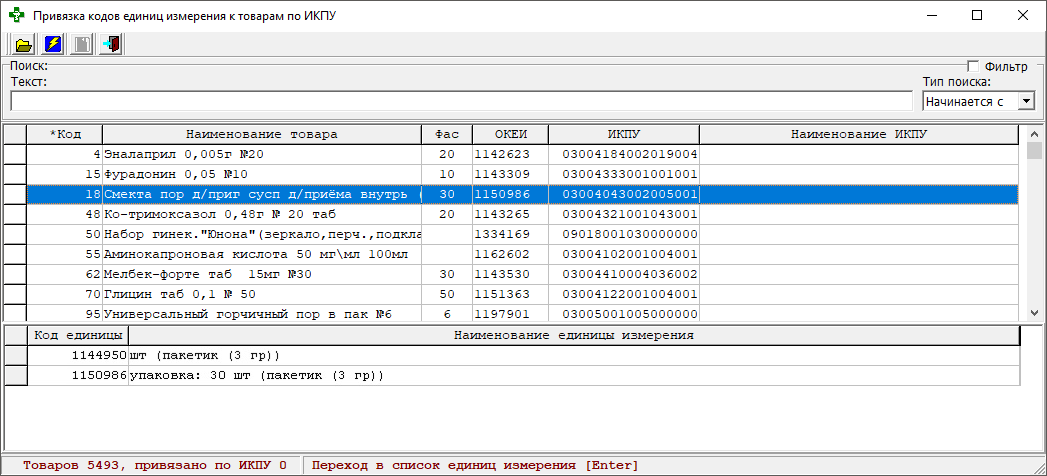Select the Эналаприл 0,005г №20 row
The height and width of the screenshot is (476, 1047).
pos(262,155)
